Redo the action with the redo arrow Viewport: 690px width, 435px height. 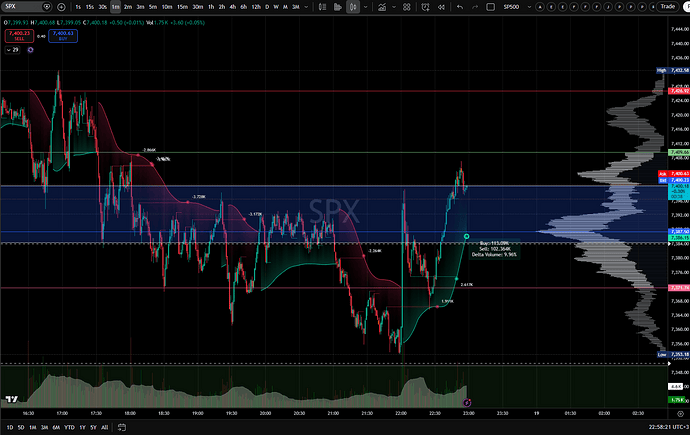pos(475,7)
